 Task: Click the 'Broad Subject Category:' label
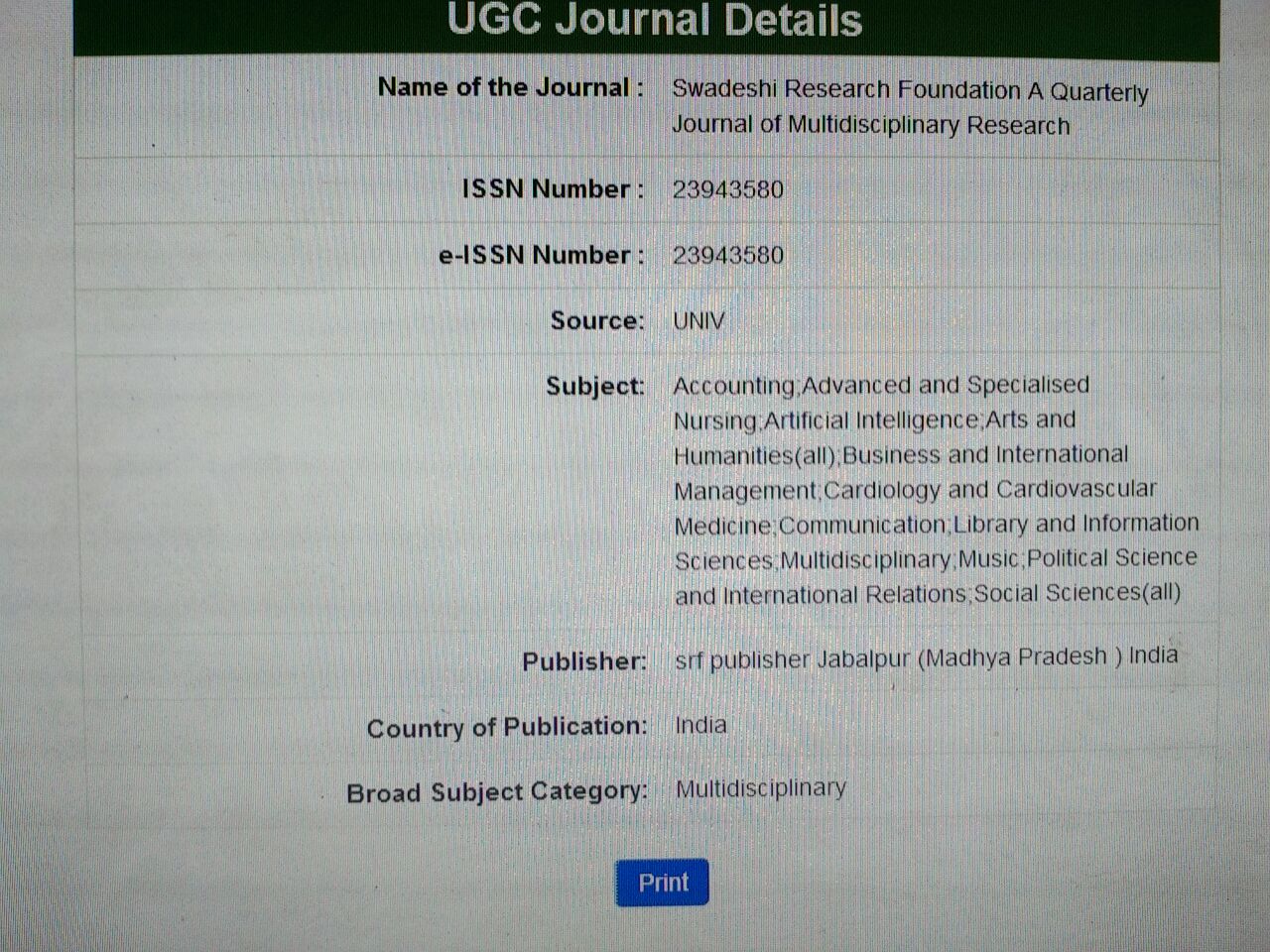pyautogui.click(x=496, y=792)
